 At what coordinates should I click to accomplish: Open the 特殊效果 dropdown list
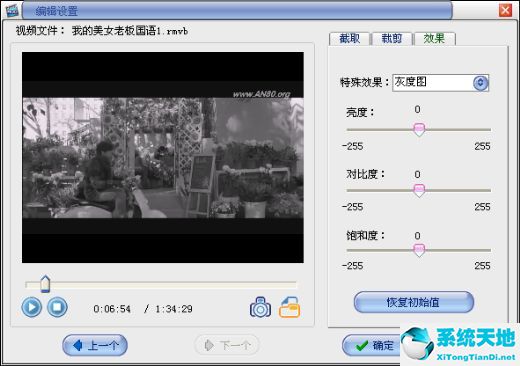[480, 83]
